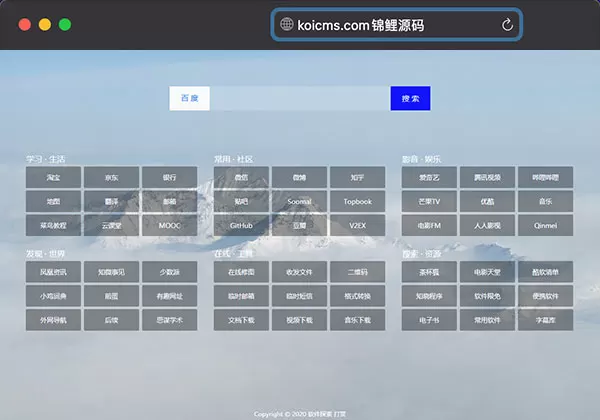Click the globe icon in address bar
Viewport: 600px width, 420px height.
(287, 24)
